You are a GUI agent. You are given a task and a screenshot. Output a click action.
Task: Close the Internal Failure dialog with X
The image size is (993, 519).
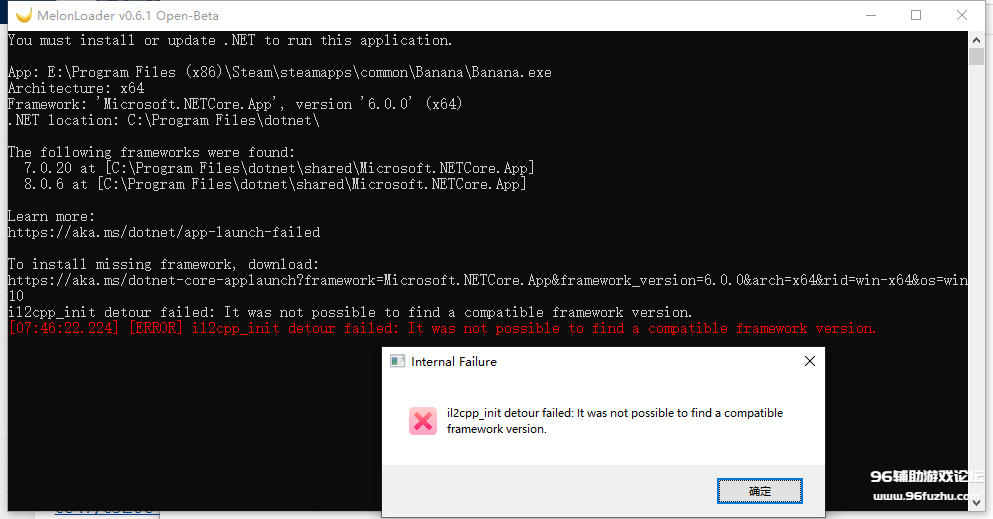[809, 361]
